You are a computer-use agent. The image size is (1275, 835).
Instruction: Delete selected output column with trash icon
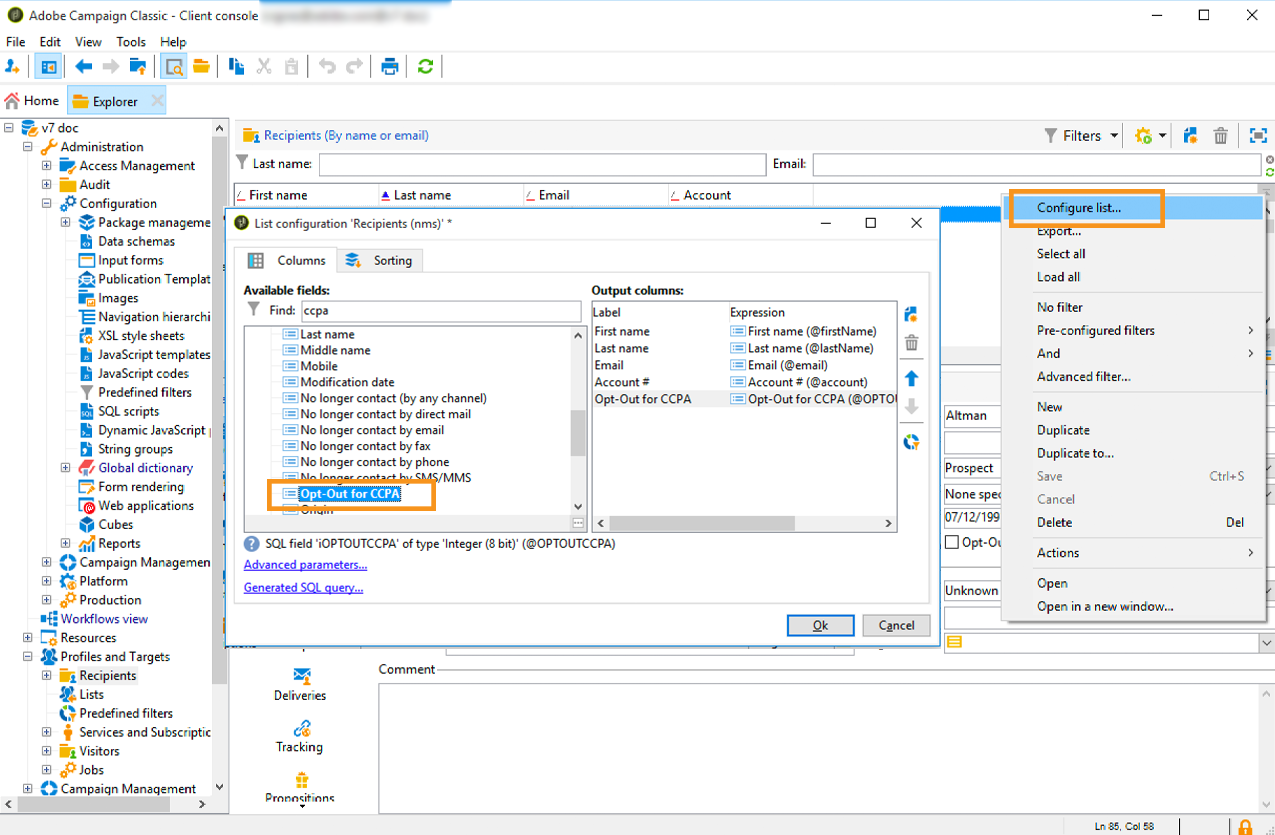click(911, 344)
